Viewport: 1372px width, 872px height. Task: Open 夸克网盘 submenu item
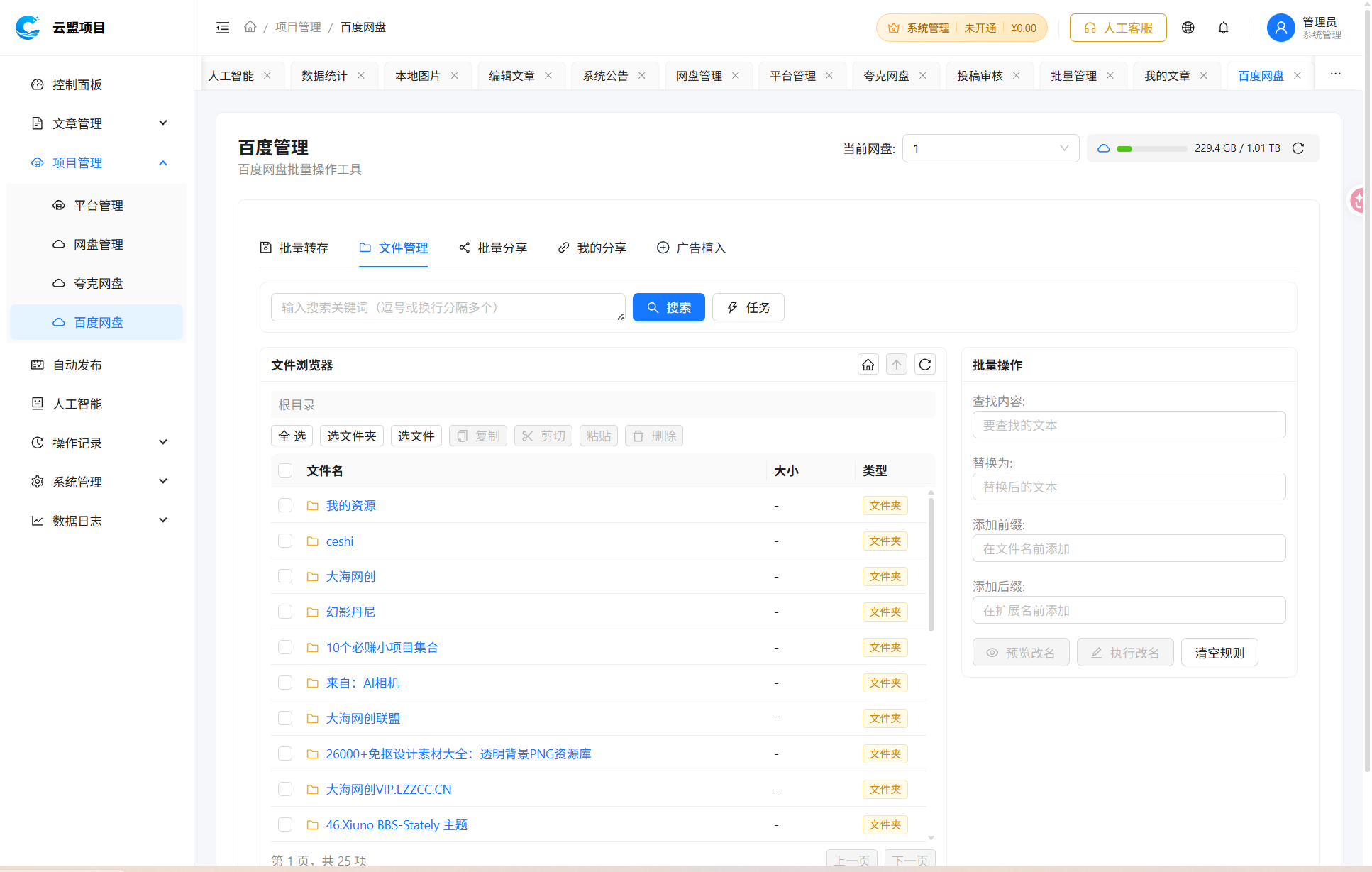96,283
